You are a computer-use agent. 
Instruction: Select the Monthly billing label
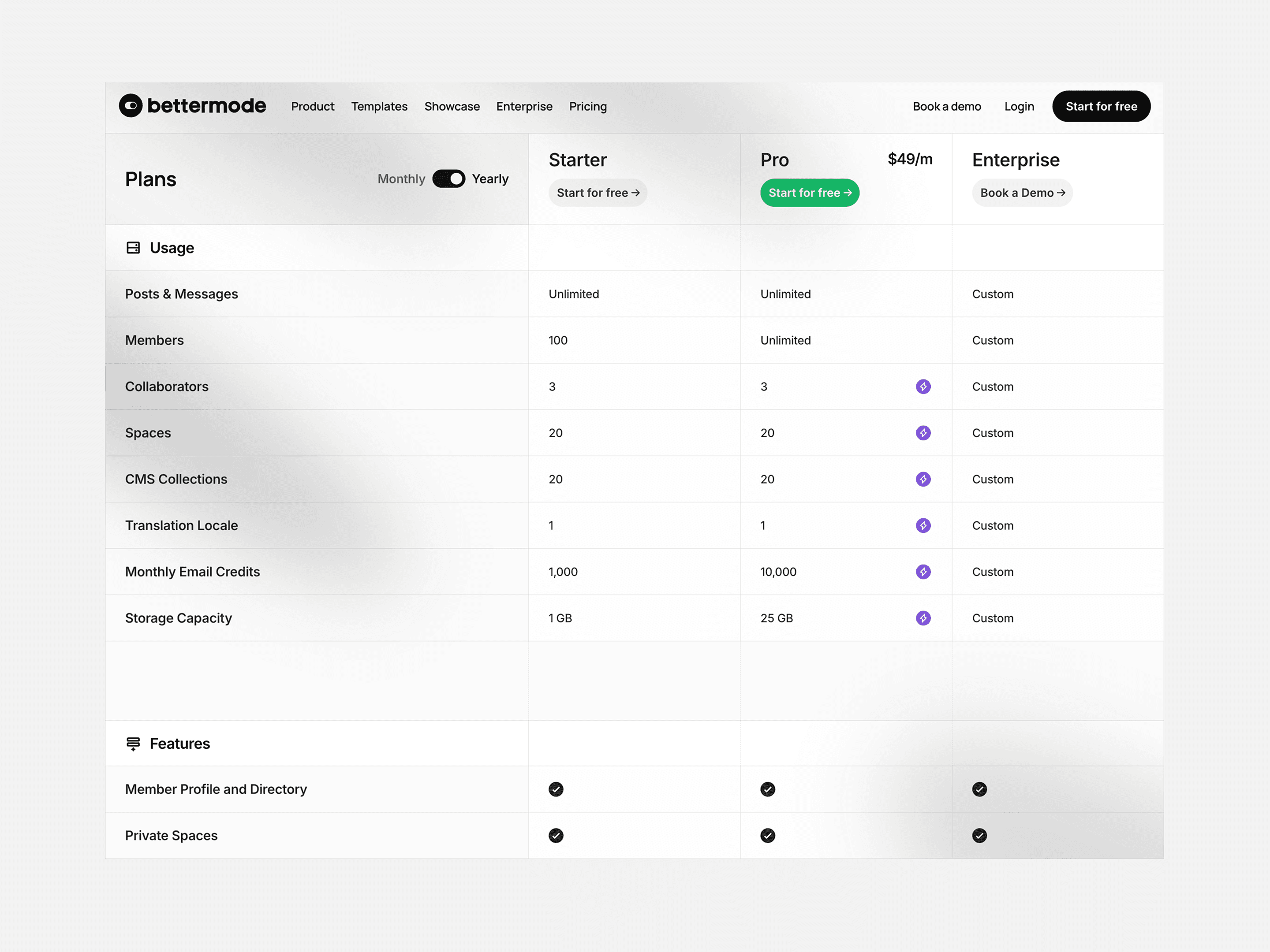point(401,179)
